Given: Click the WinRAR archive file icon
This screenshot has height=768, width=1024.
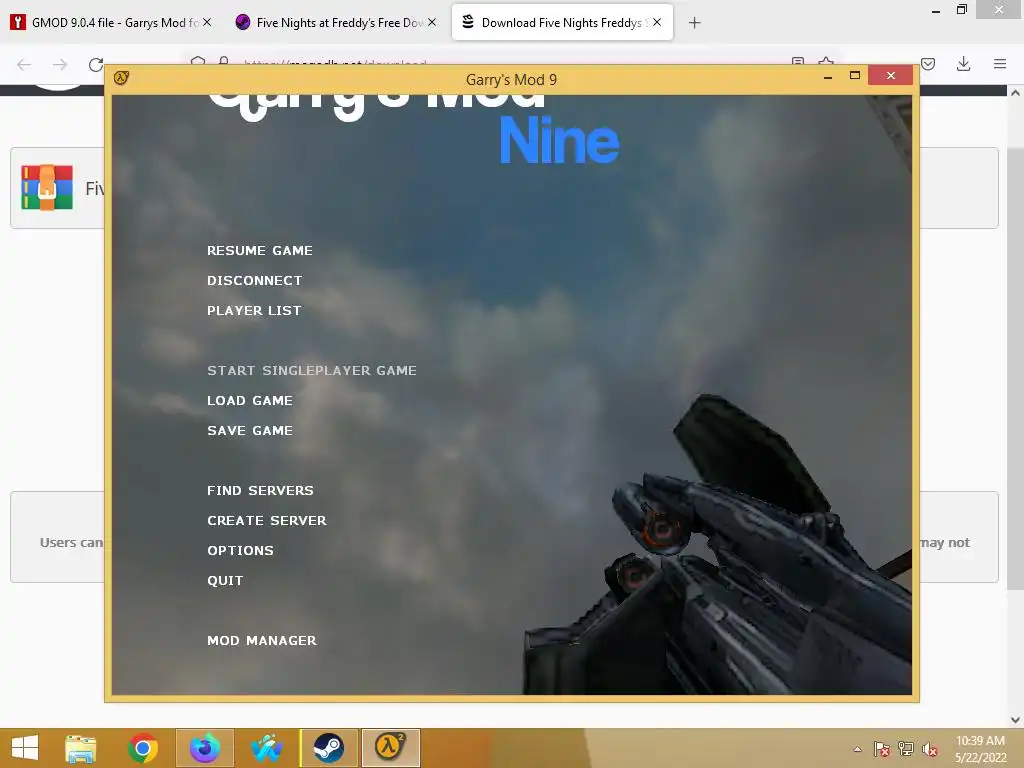Looking at the screenshot, I should [x=46, y=187].
